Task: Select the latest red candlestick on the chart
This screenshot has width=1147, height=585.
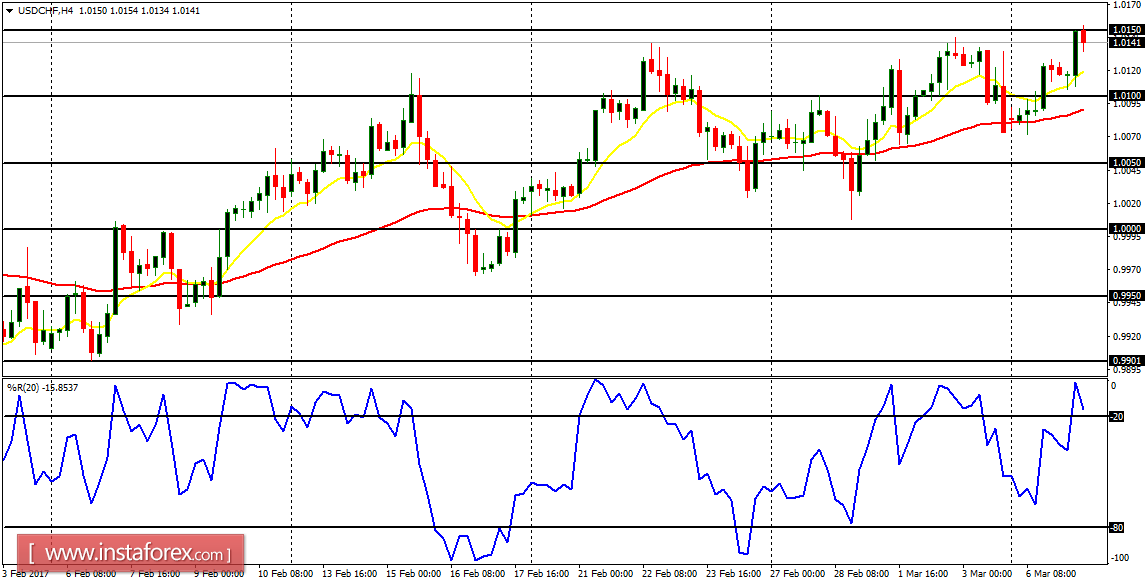Action: coord(1083,36)
